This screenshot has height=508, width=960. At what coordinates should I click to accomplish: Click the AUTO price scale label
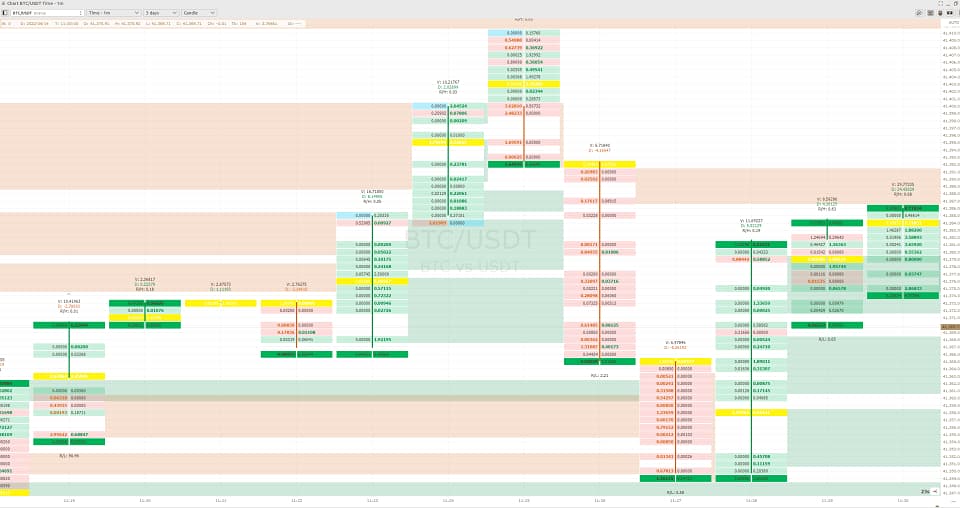[953, 23]
